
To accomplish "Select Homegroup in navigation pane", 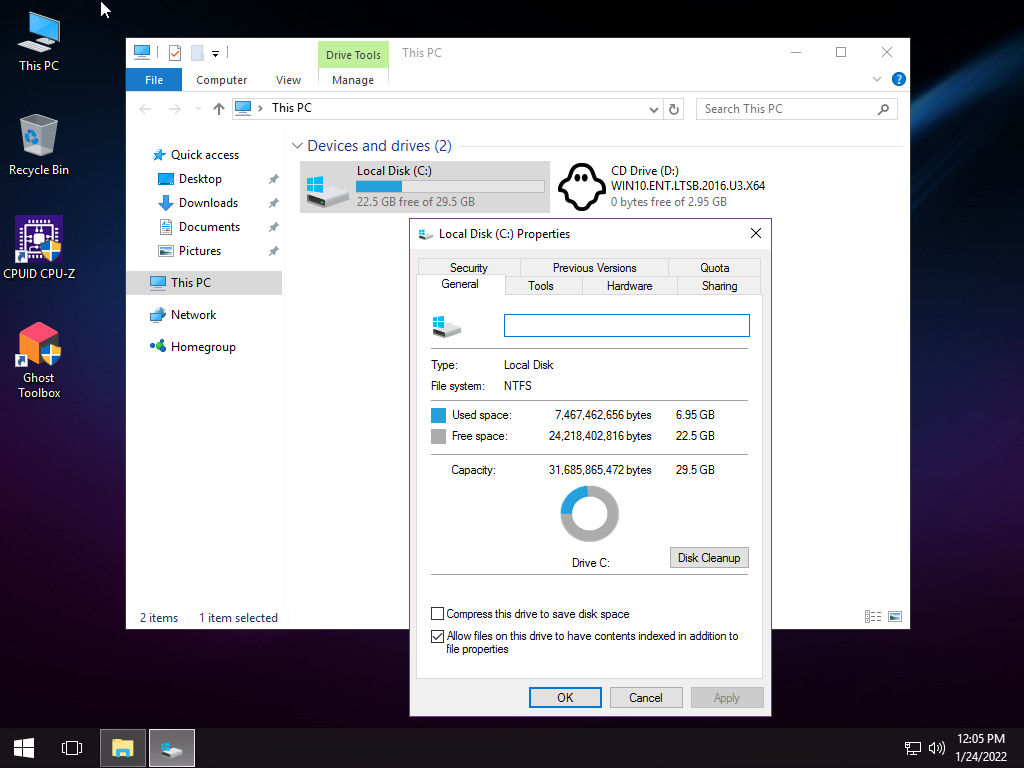I will pos(202,347).
